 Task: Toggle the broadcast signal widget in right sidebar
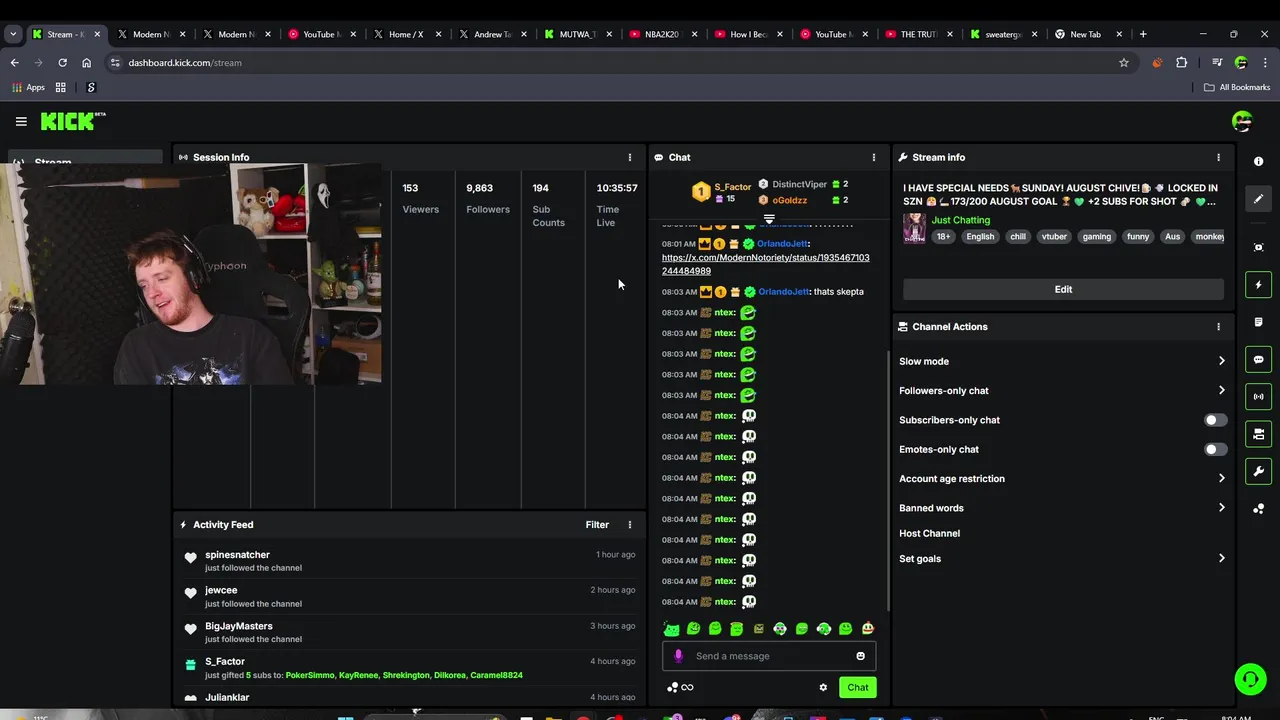(x=1258, y=396)
